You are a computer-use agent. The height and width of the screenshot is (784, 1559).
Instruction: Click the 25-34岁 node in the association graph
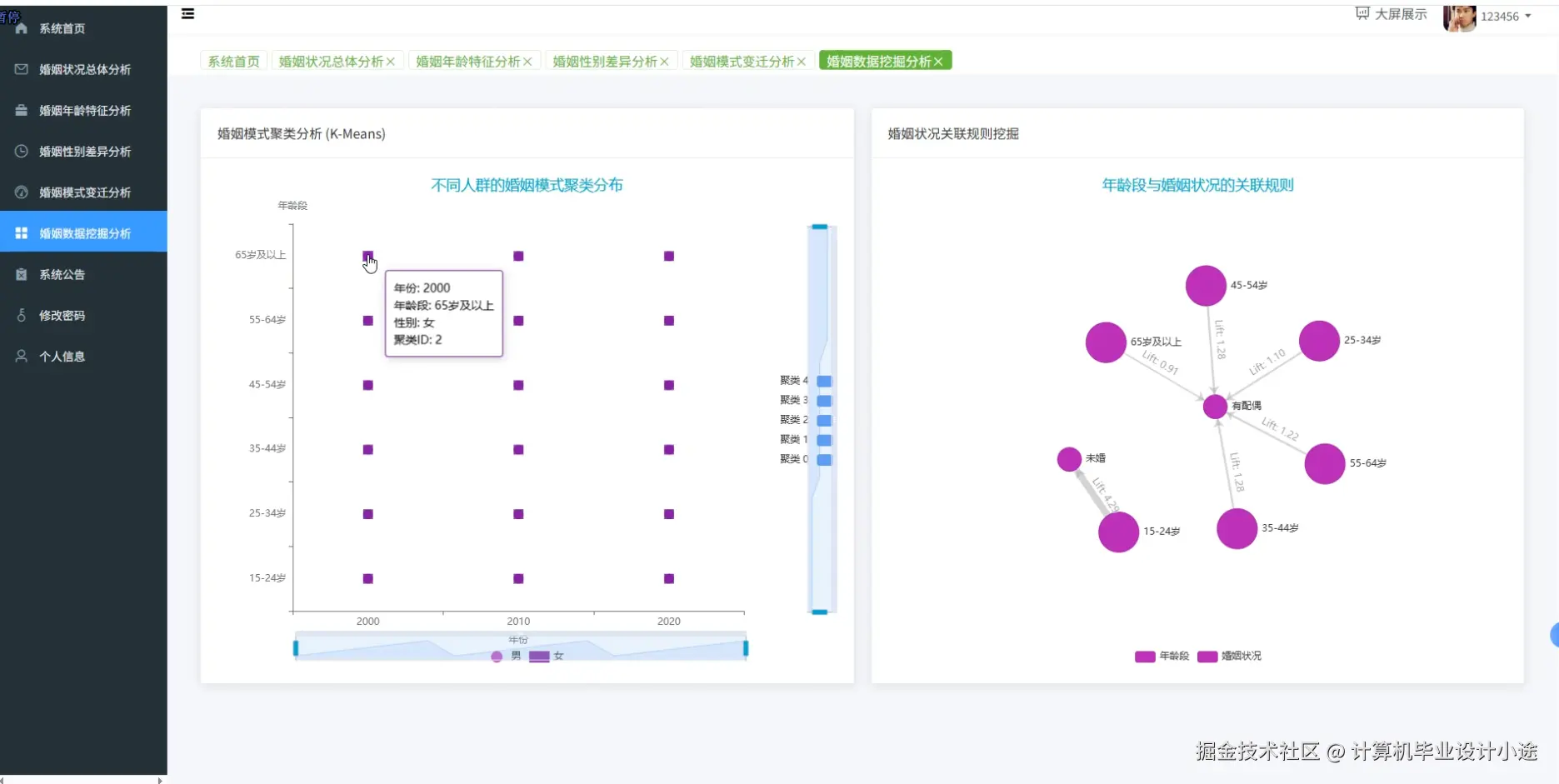(1319, 341)
